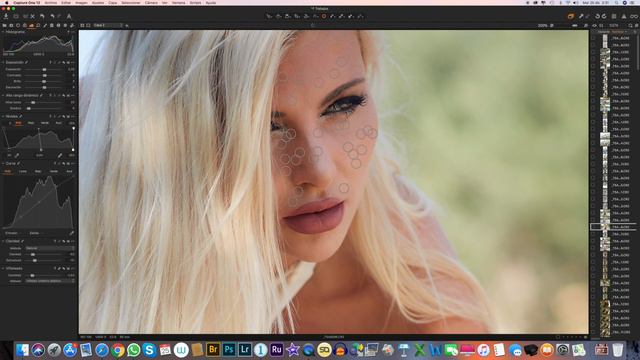Toggle the Exposure warning triangle icon
The image size is (640, 360).
point(624,16)
